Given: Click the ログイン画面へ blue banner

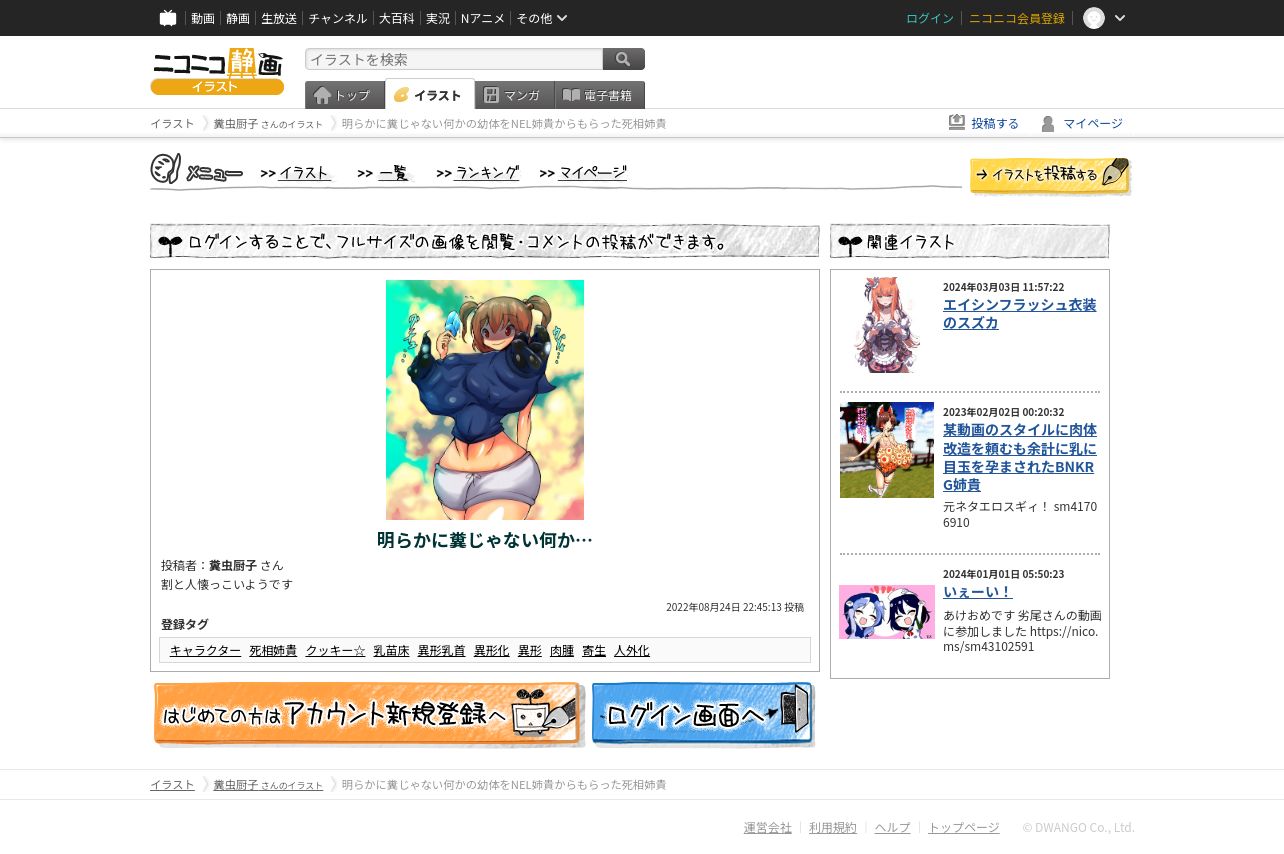Looking at the screenshot, I should pyautogui.click(x=703, y=714).
